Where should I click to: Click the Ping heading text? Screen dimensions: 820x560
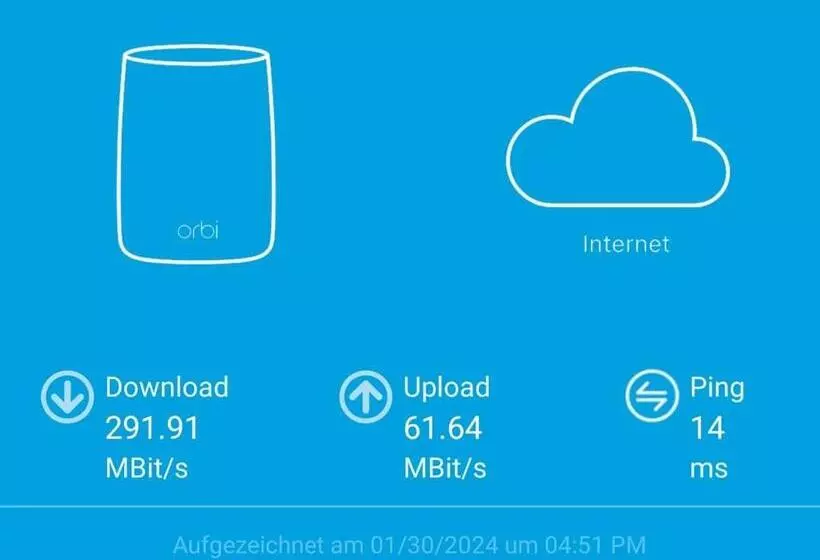(x=716, y=388)
